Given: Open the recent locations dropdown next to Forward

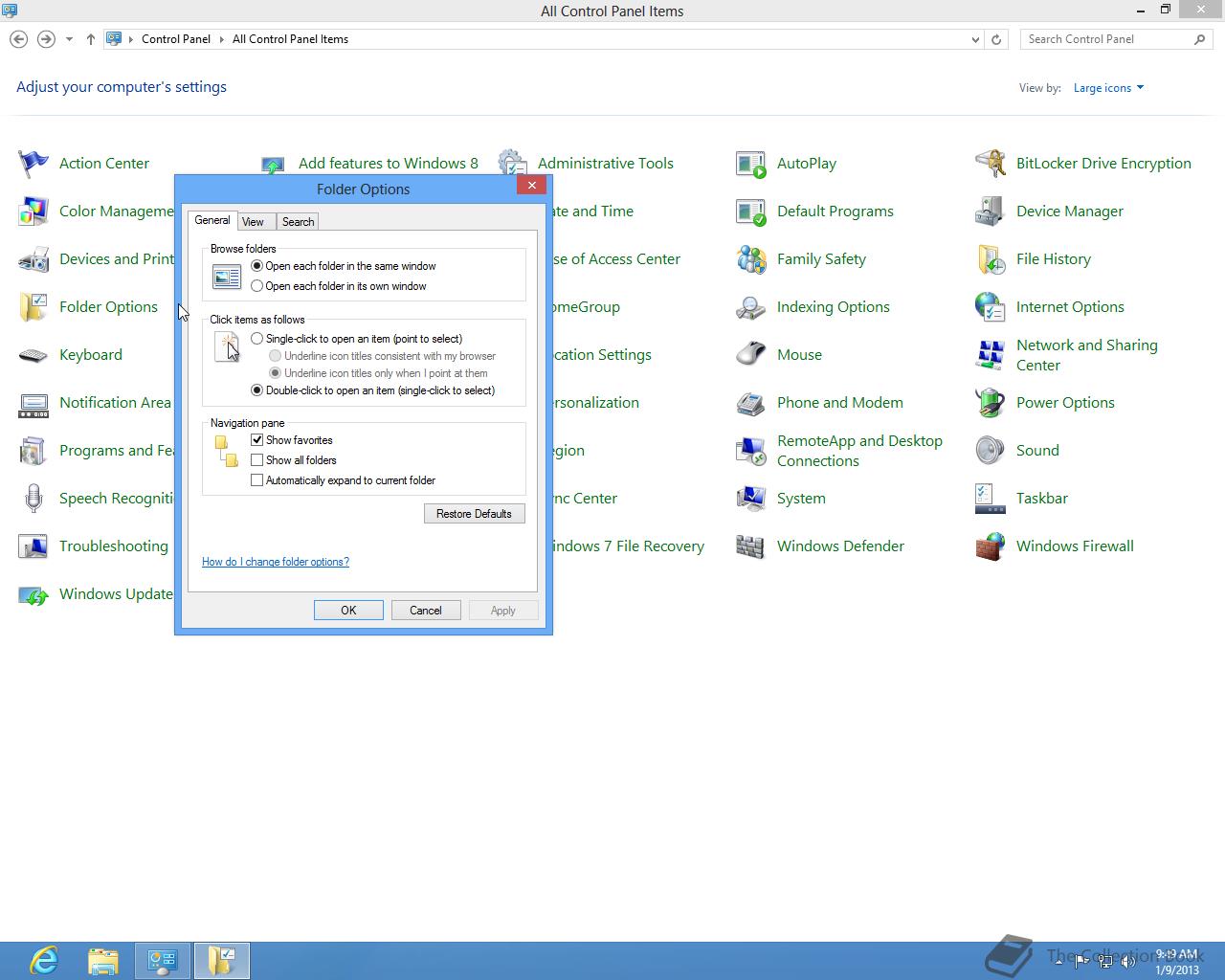Looking at the screenshot, I should pos(69,39).
